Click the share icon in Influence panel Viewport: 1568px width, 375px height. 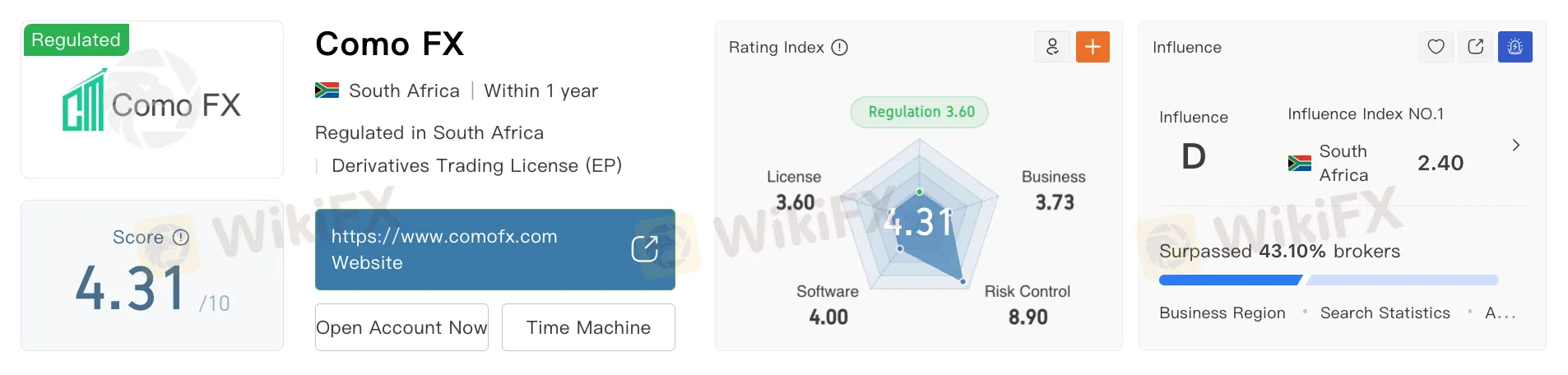[1476, 47]
